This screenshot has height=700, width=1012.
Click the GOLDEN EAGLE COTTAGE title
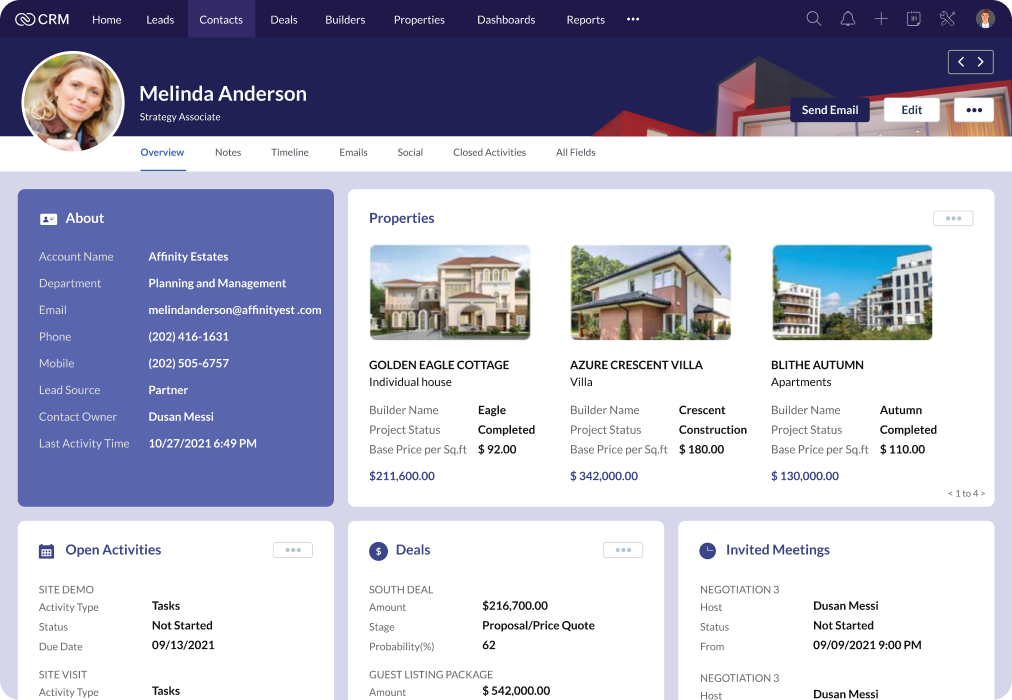tap(439, 365)
